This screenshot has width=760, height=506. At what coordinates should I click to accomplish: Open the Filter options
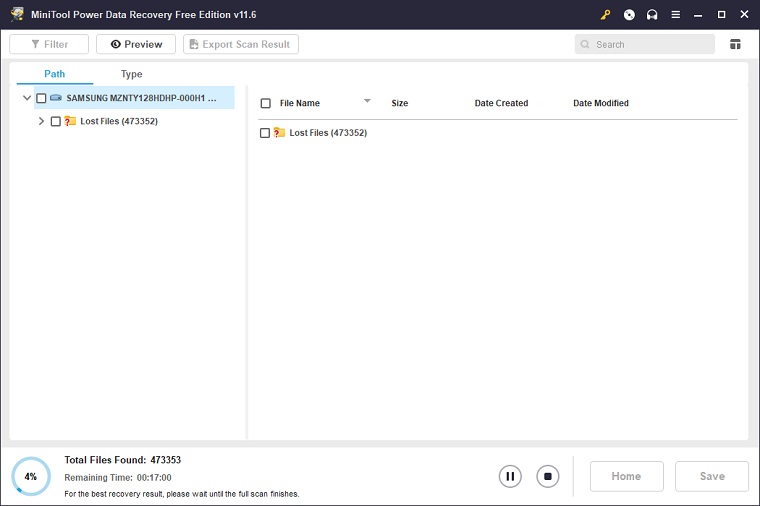[x=49, y=44]
